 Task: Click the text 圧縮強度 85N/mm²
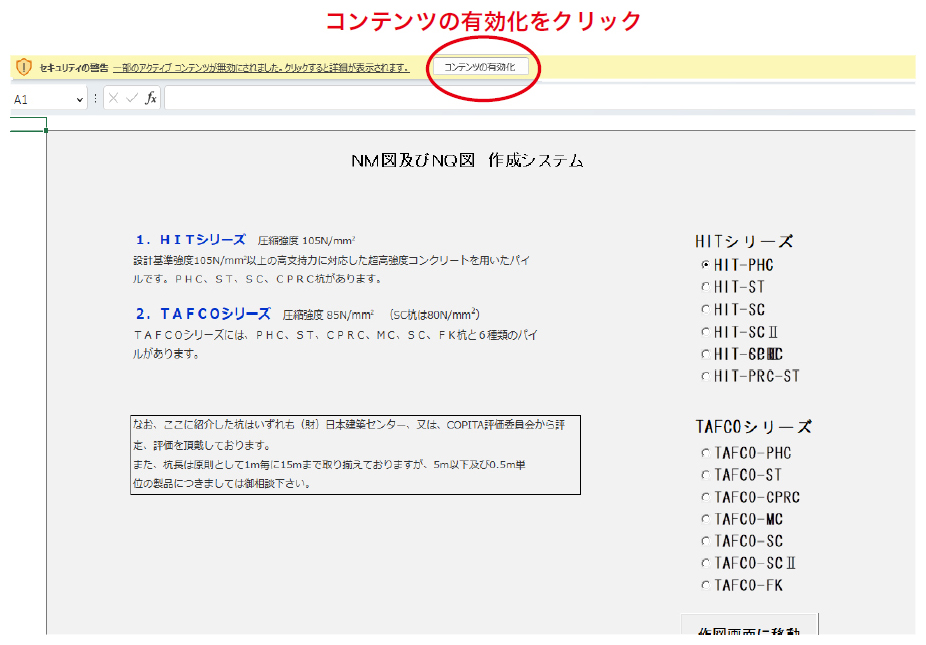[328, 315]
